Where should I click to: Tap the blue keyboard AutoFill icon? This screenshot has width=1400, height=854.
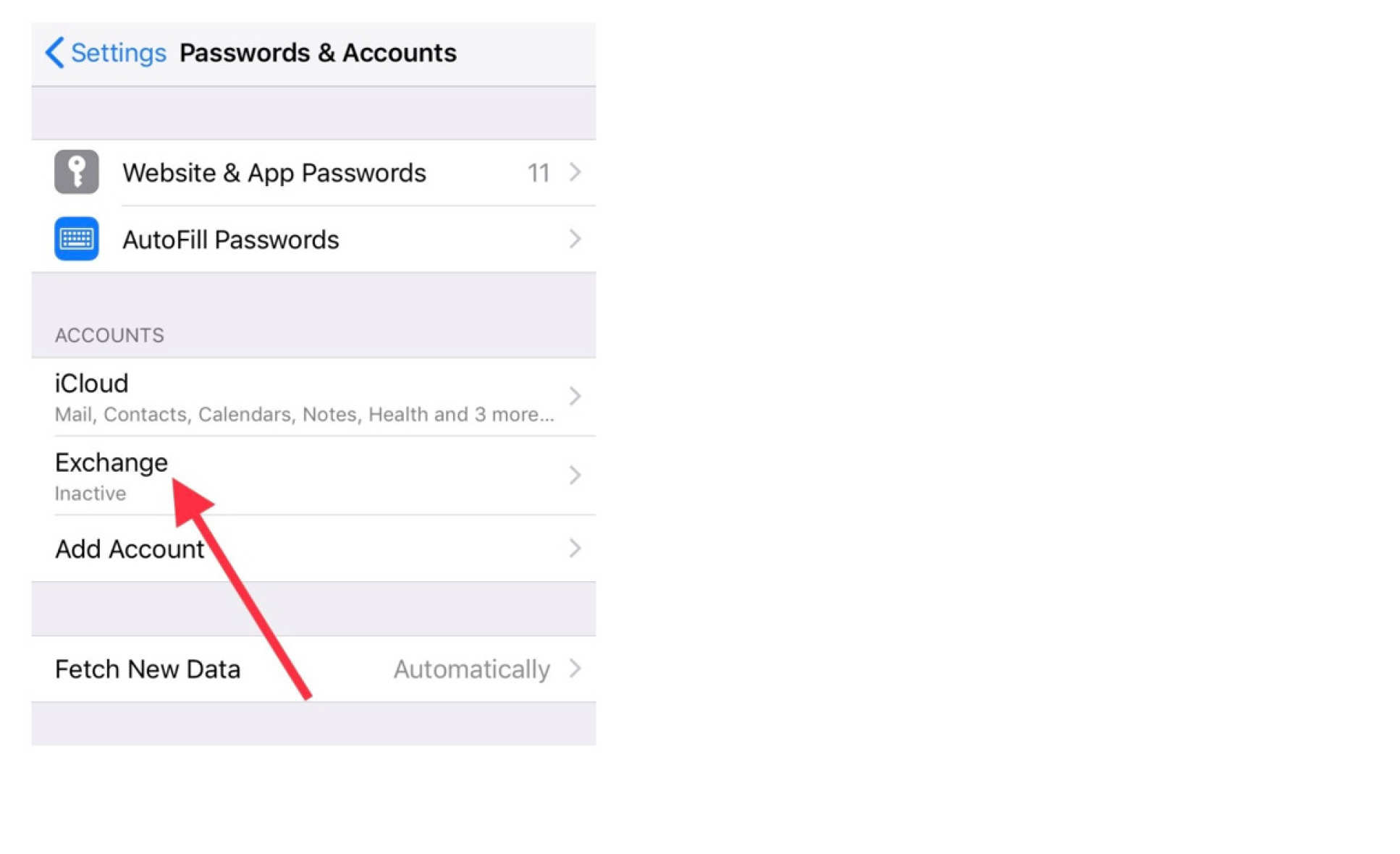76,239
